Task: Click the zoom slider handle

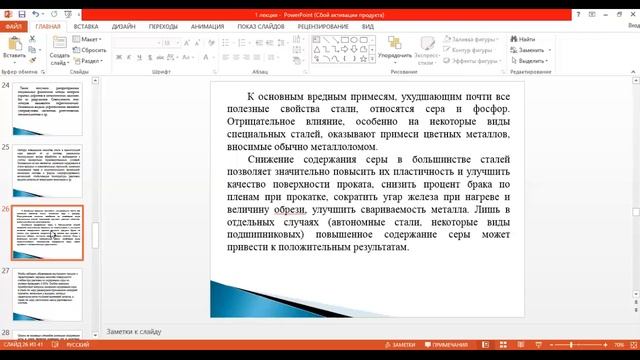Action: point(571,345)
